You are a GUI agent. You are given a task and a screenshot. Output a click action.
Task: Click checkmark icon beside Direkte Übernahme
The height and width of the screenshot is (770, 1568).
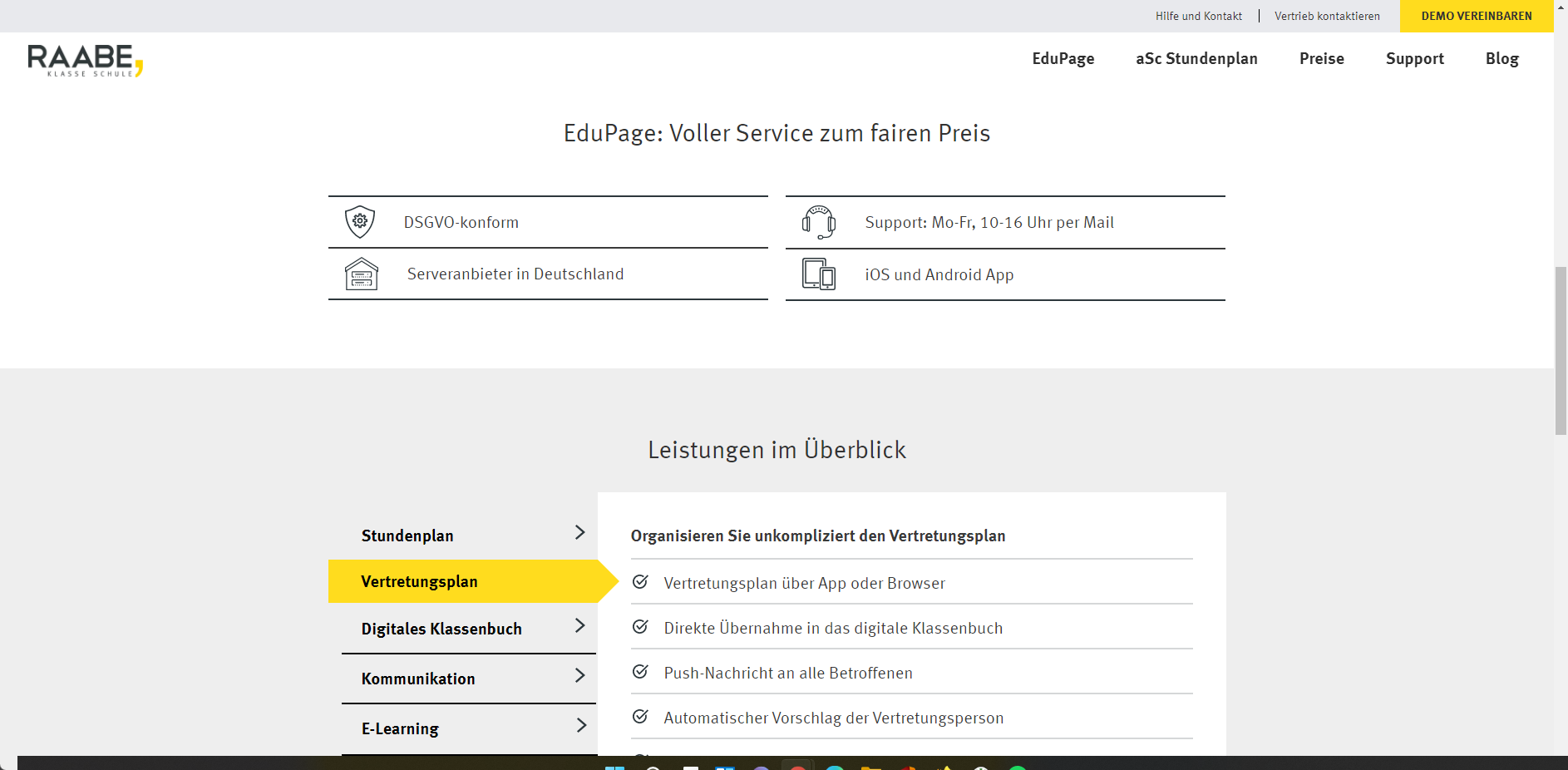640,627
